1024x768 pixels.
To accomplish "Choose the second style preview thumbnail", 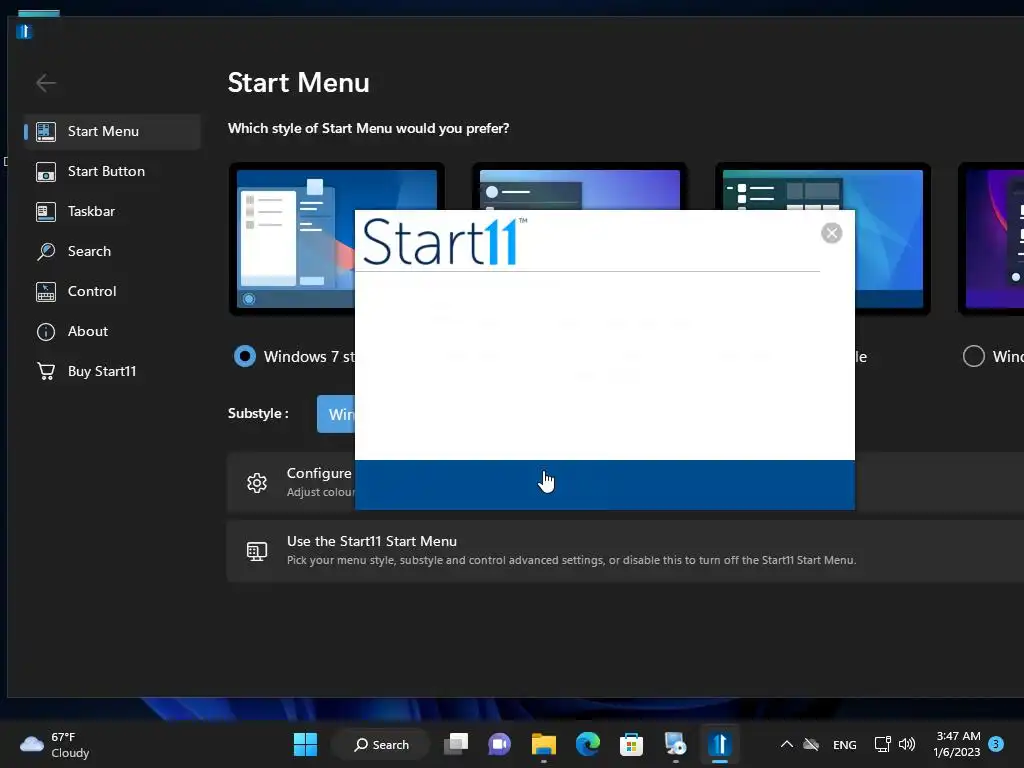I will coord(579,186).
